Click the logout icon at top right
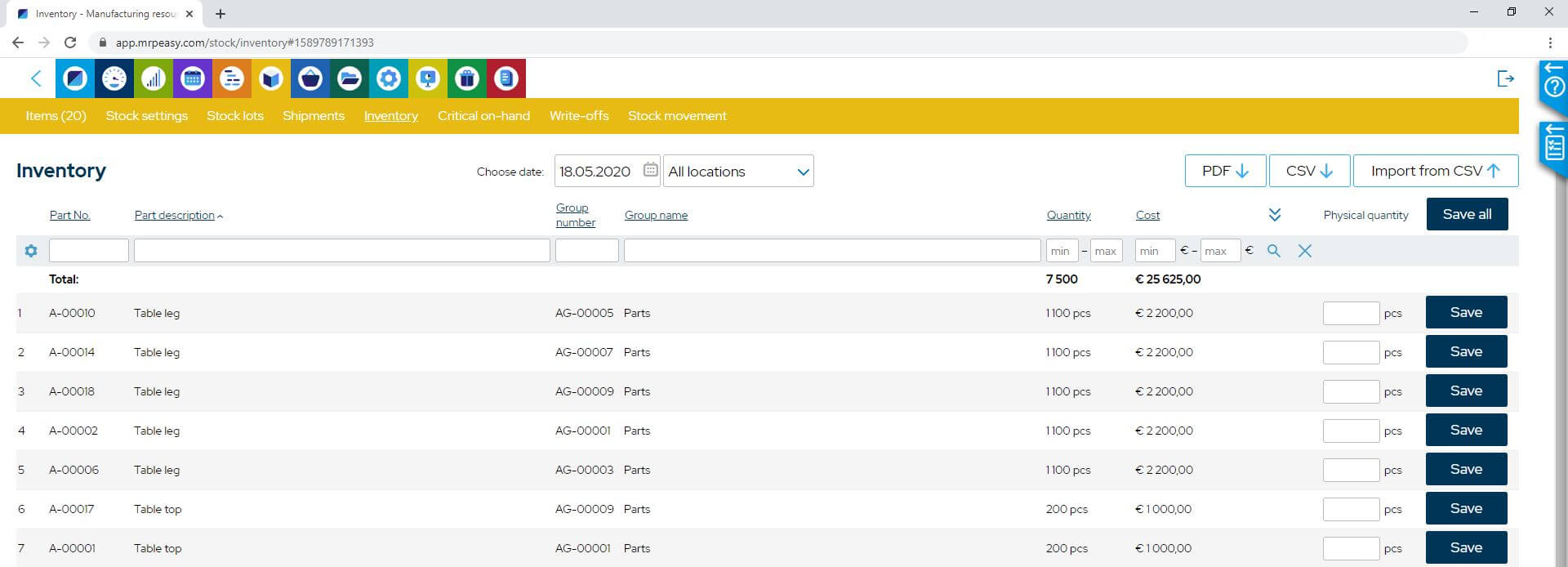The width and height of the screenshot is (1568, 567). coord(1505,78)
